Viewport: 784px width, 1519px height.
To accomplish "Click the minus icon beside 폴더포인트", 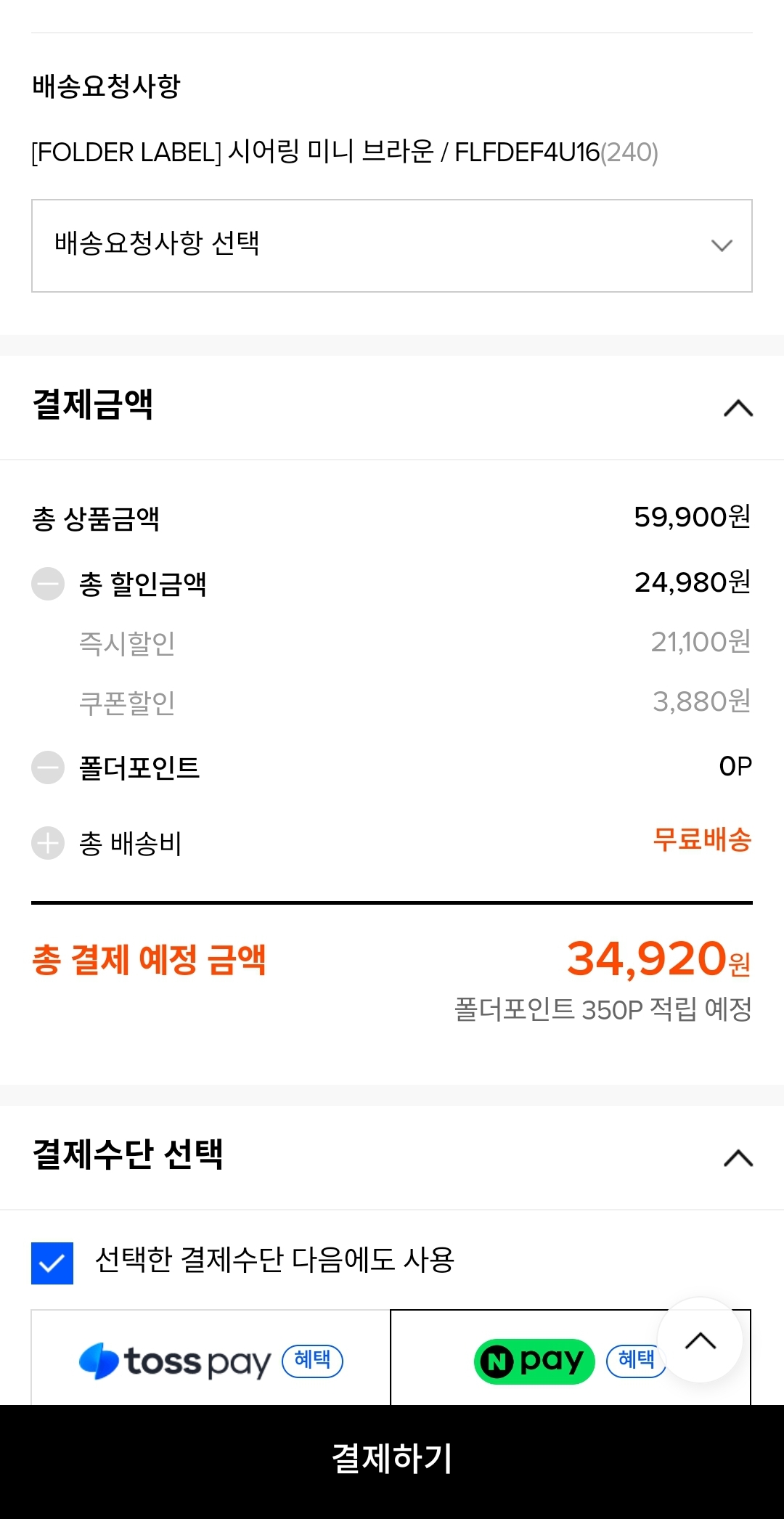I will click(x=48, y=767).
